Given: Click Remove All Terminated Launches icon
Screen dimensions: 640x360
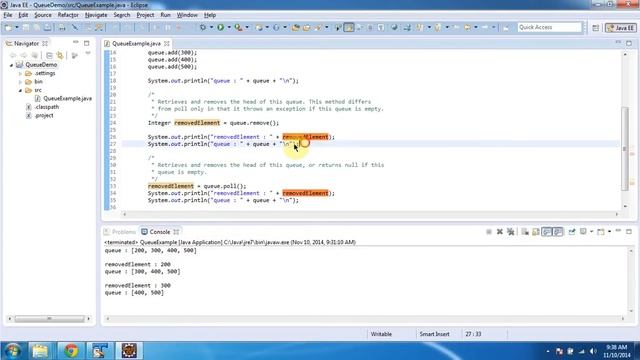Looking at the screenshot, I should (x=511, y=232).
